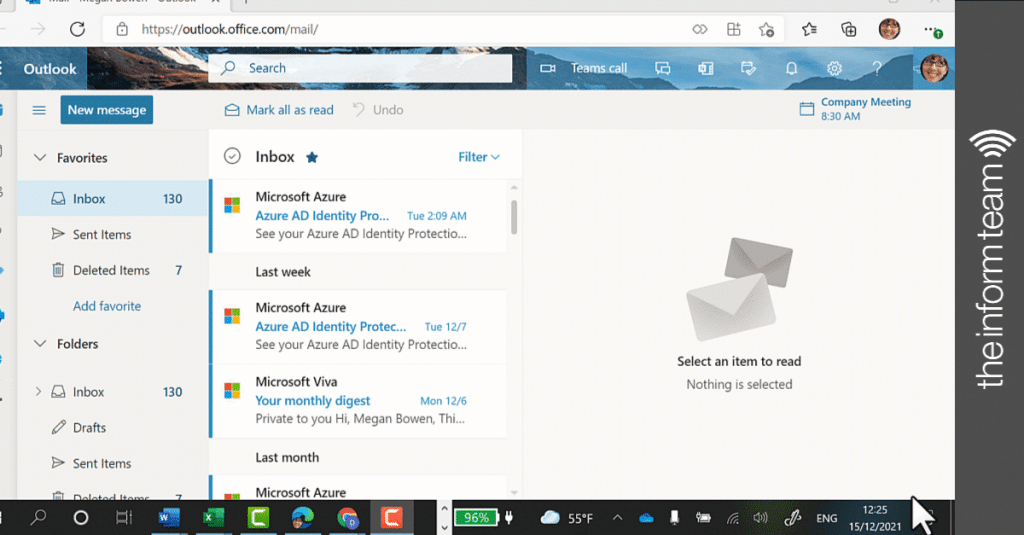Open Microsoft Edge from the taskbar
Viewport: 1024px width, 535px height.
(302, 518)
